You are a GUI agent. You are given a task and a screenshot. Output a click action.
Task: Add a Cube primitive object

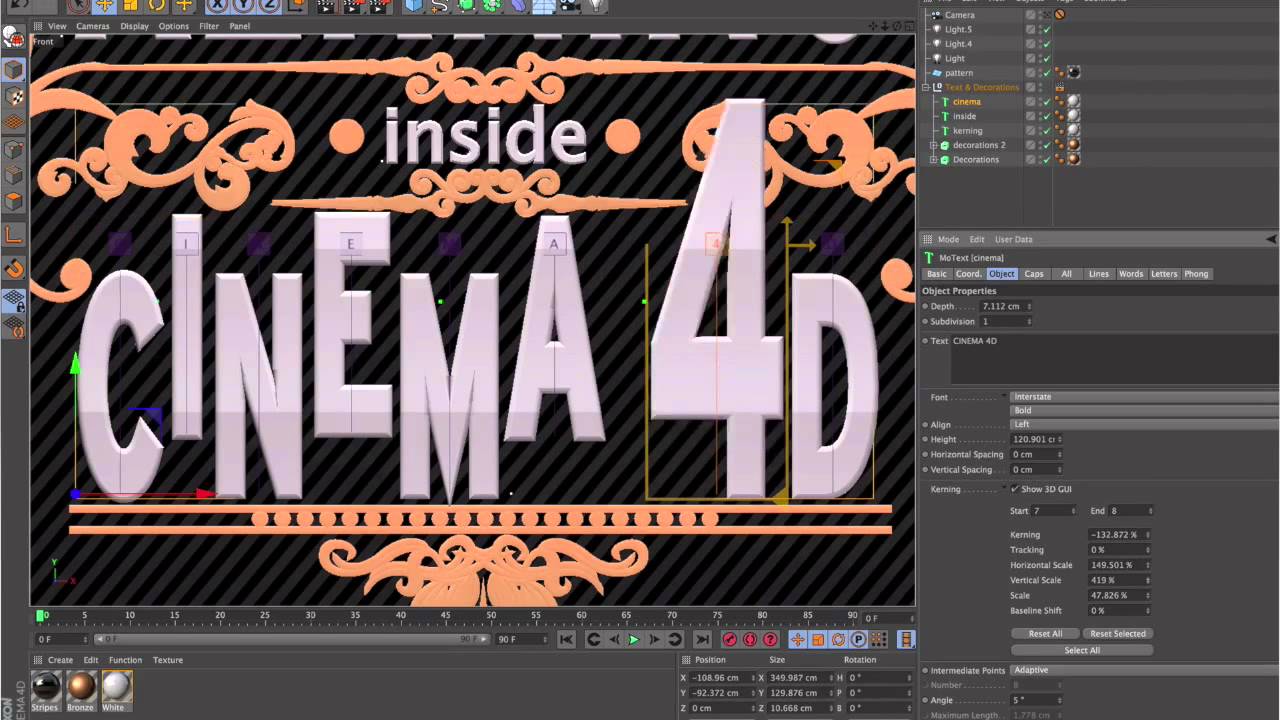(414, 5)
